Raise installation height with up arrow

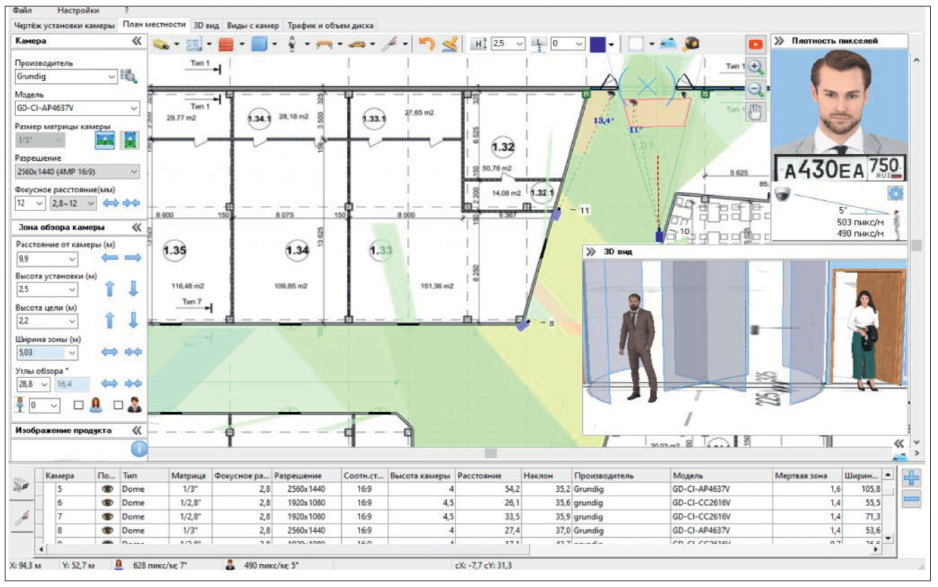pyautogui.click(x=109, y=289)
